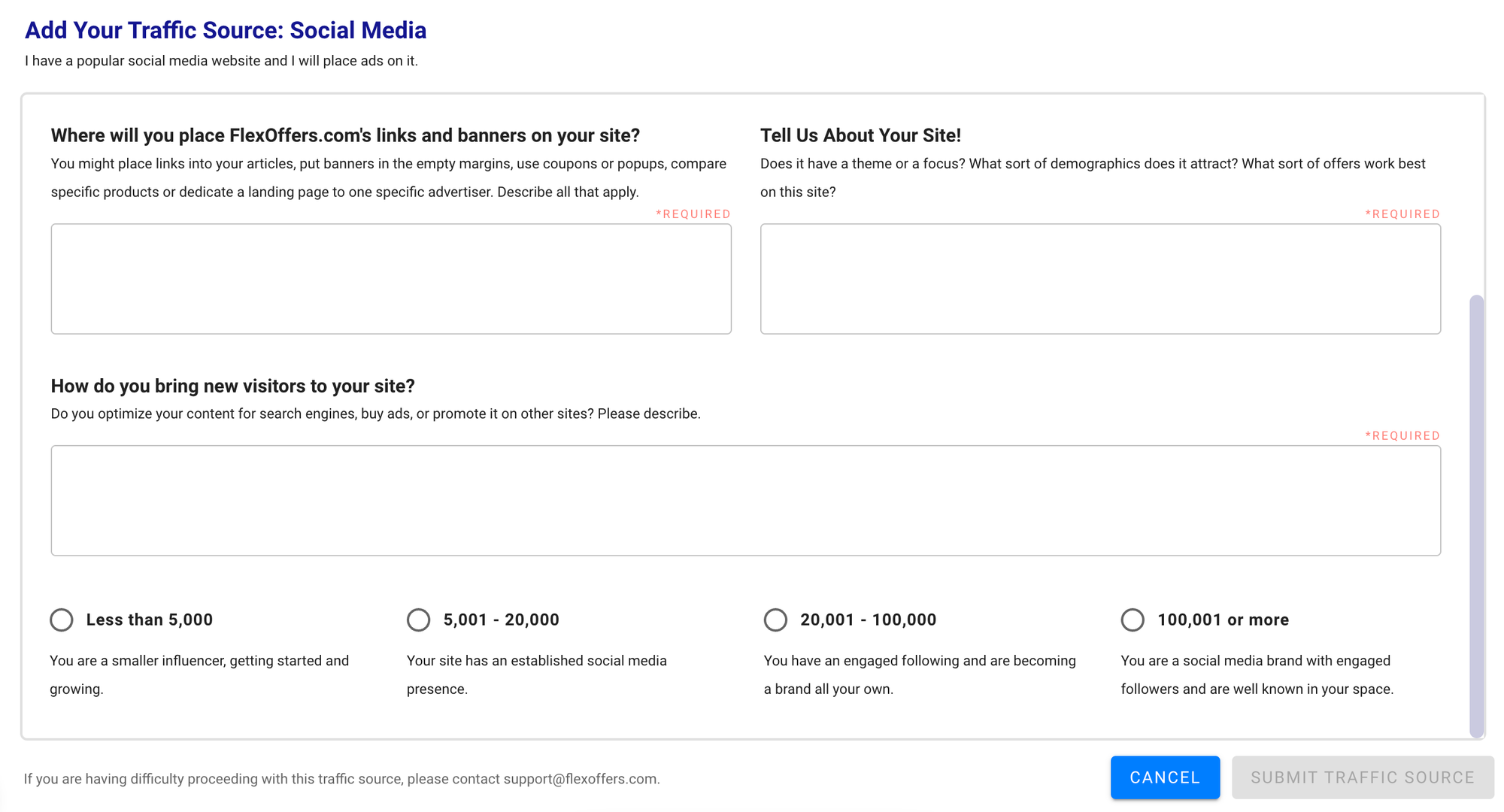This screenshot has width=1504, height=812.
Task: Click the "I have a popular social media website" subtitle
Action: 222,61
